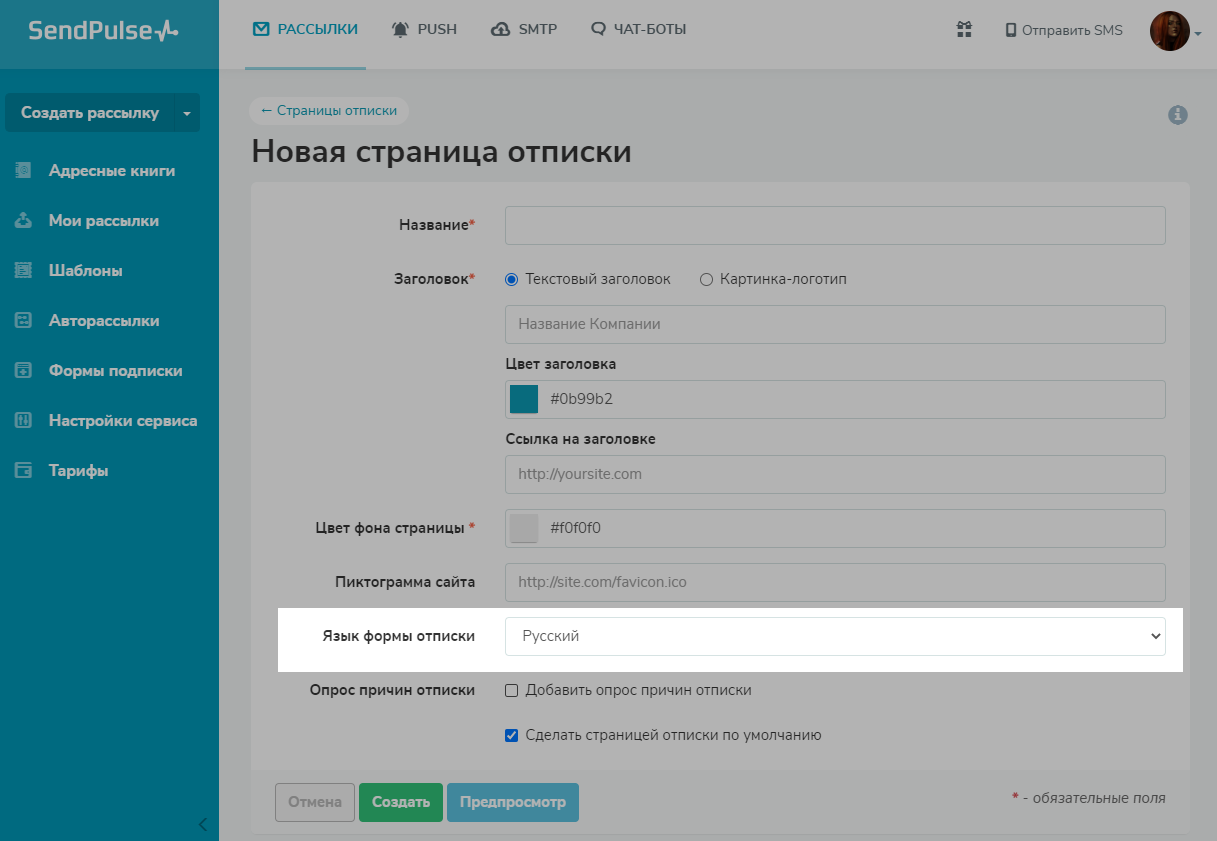Expand the Создать рассылку dropdown arrow
The width and height of the screenshot is (1217, 841).
[187, 113]
